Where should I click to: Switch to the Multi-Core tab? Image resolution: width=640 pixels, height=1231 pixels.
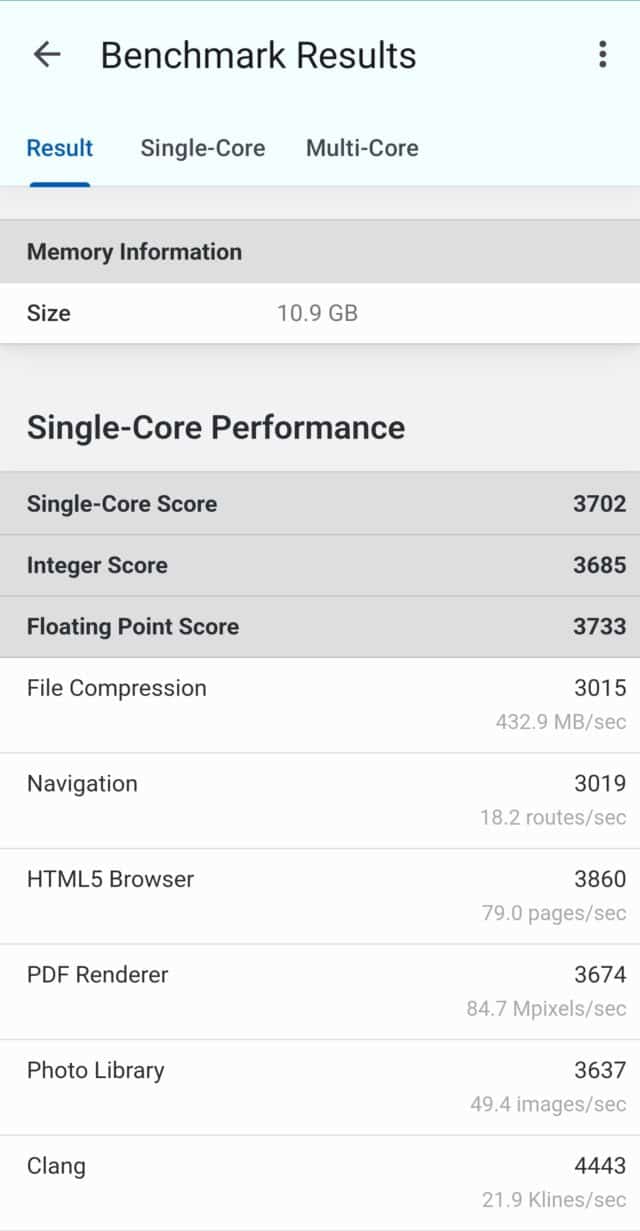pyautogui.click(x=362, y=148)
